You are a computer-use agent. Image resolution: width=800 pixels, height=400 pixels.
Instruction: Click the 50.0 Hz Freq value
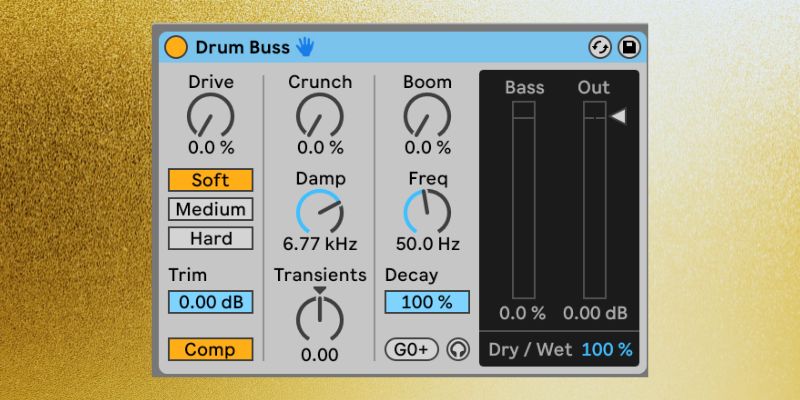coord(428,244)
